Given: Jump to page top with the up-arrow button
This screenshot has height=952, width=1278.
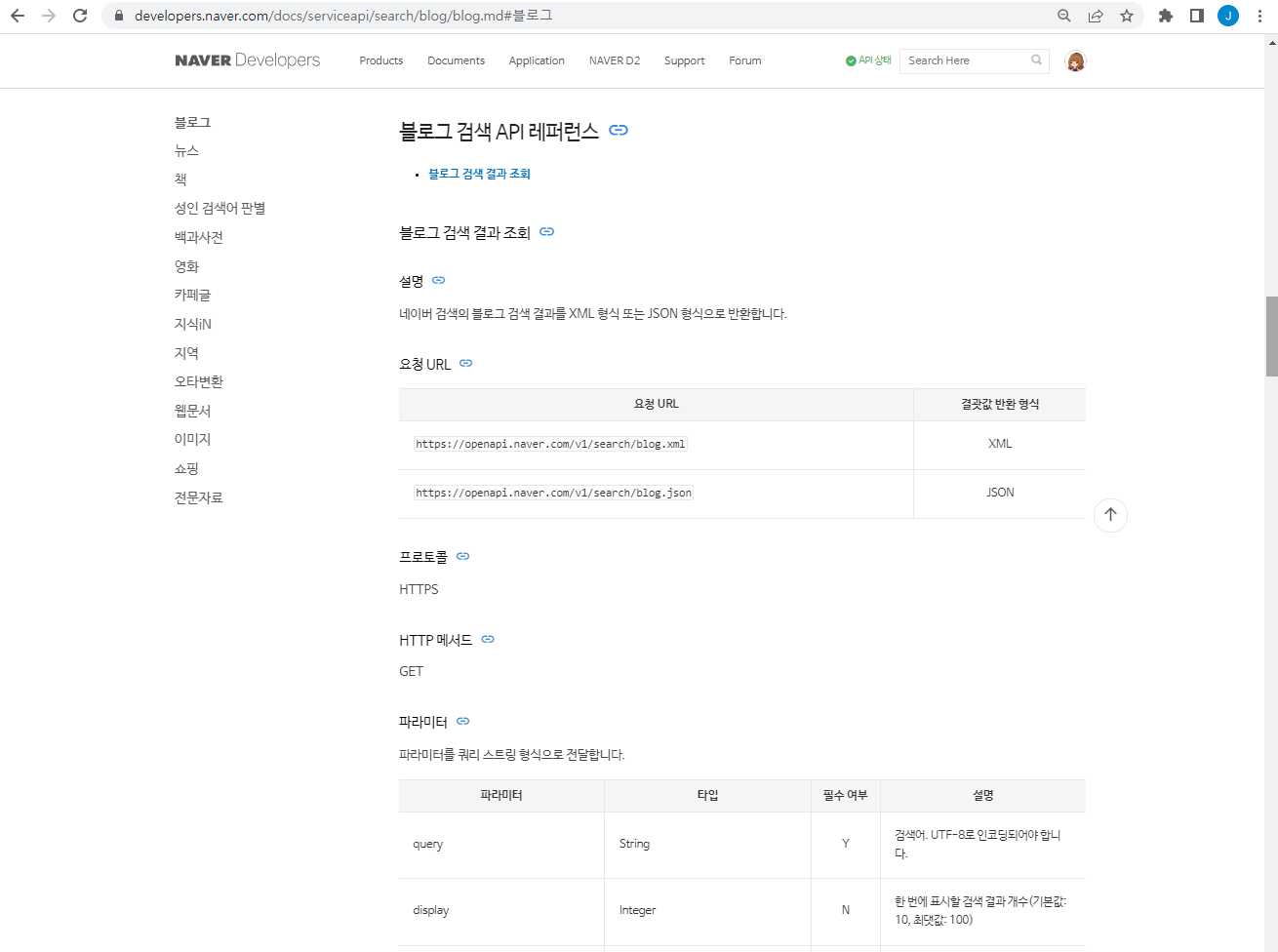Looking at the screenshot, I should click(x=1110, y=515).
